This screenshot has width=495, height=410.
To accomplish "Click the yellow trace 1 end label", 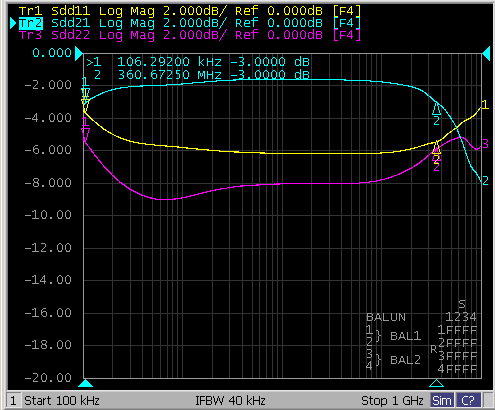I will click(485, 105).
